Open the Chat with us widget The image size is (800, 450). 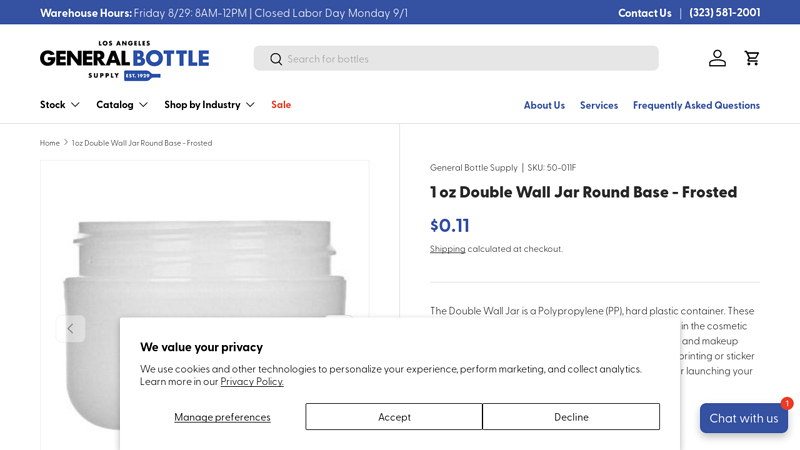point(743,418)
